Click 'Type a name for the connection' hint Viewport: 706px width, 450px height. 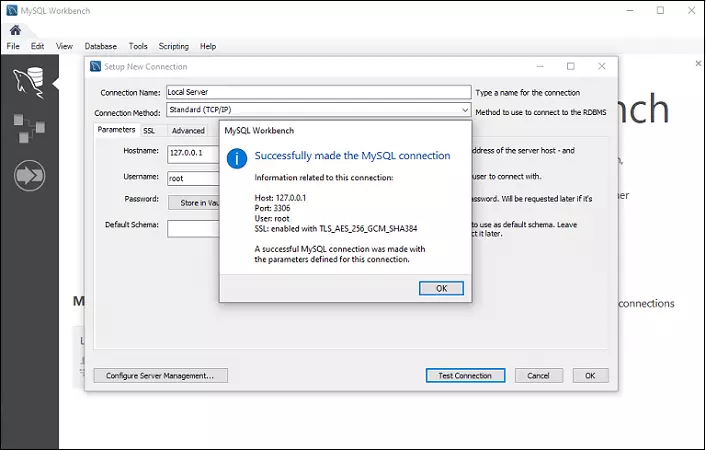528,93
